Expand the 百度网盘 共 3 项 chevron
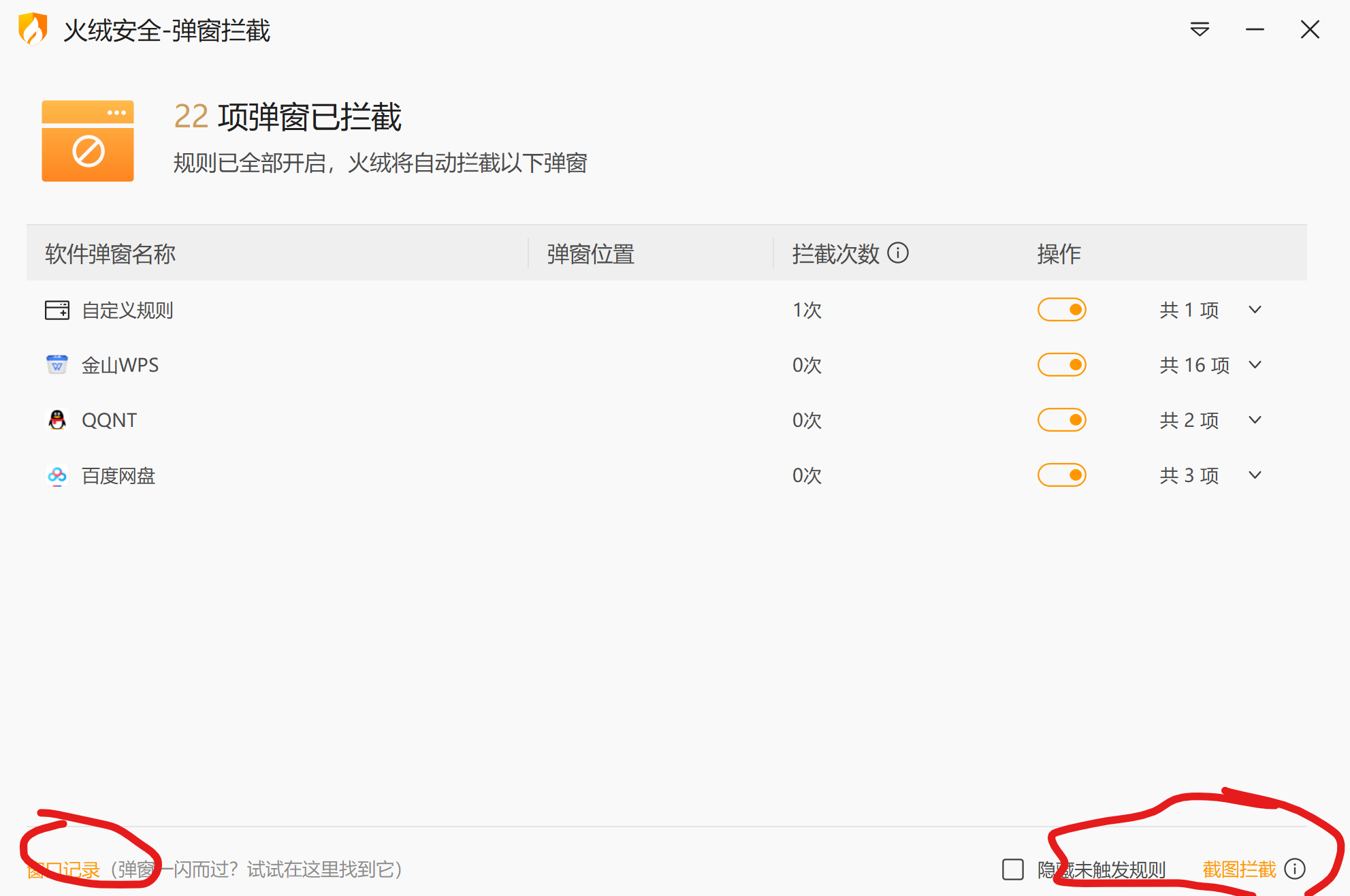Viewport: 1350px width, 896px height. (x=1255, y=475)
